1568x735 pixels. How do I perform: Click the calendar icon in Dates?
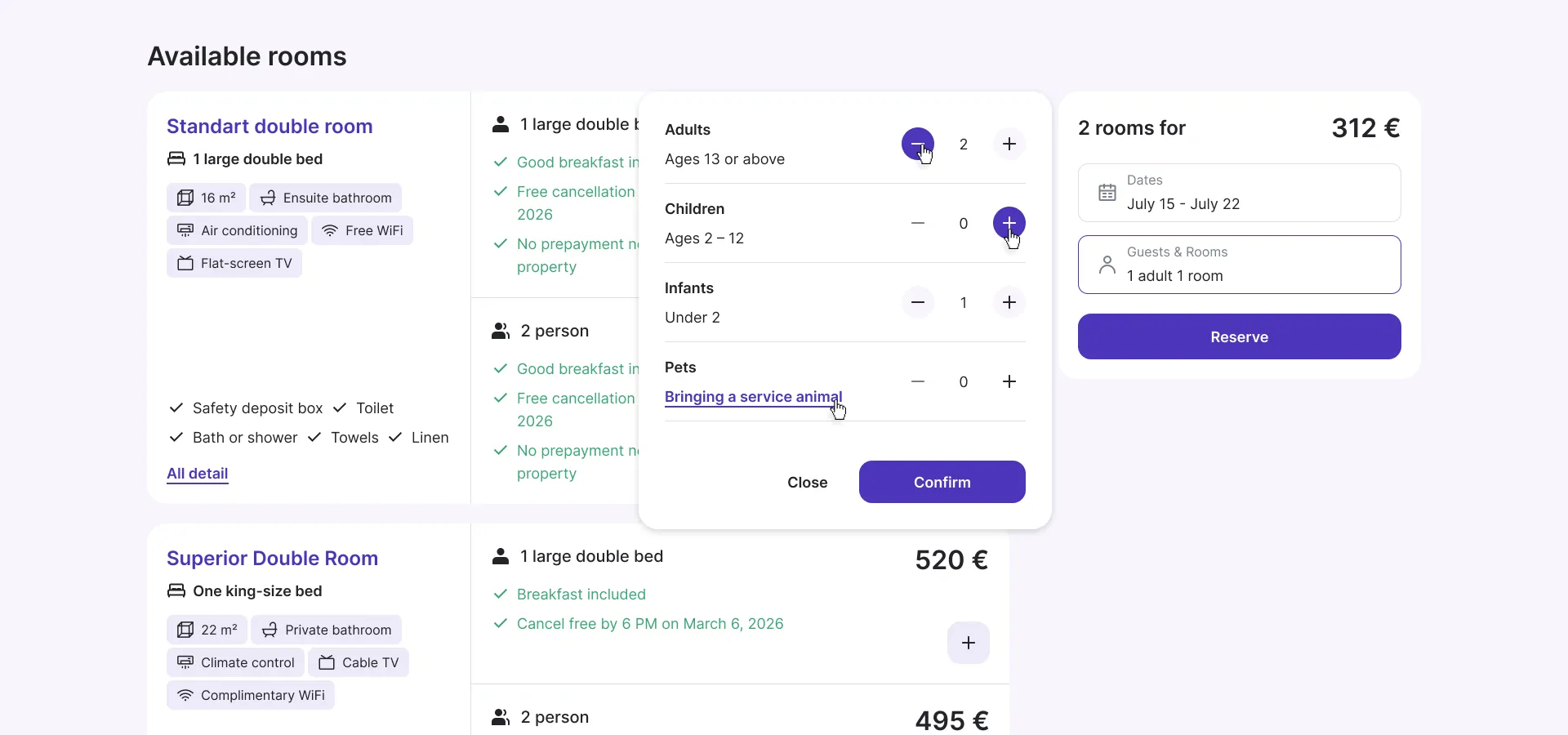tap(1107, 193)
